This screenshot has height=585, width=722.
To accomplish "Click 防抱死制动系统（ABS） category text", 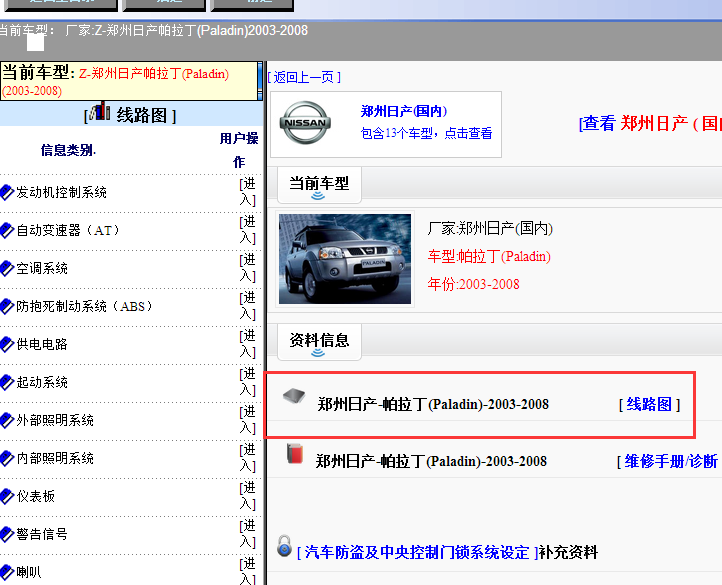I will point(85,306).
